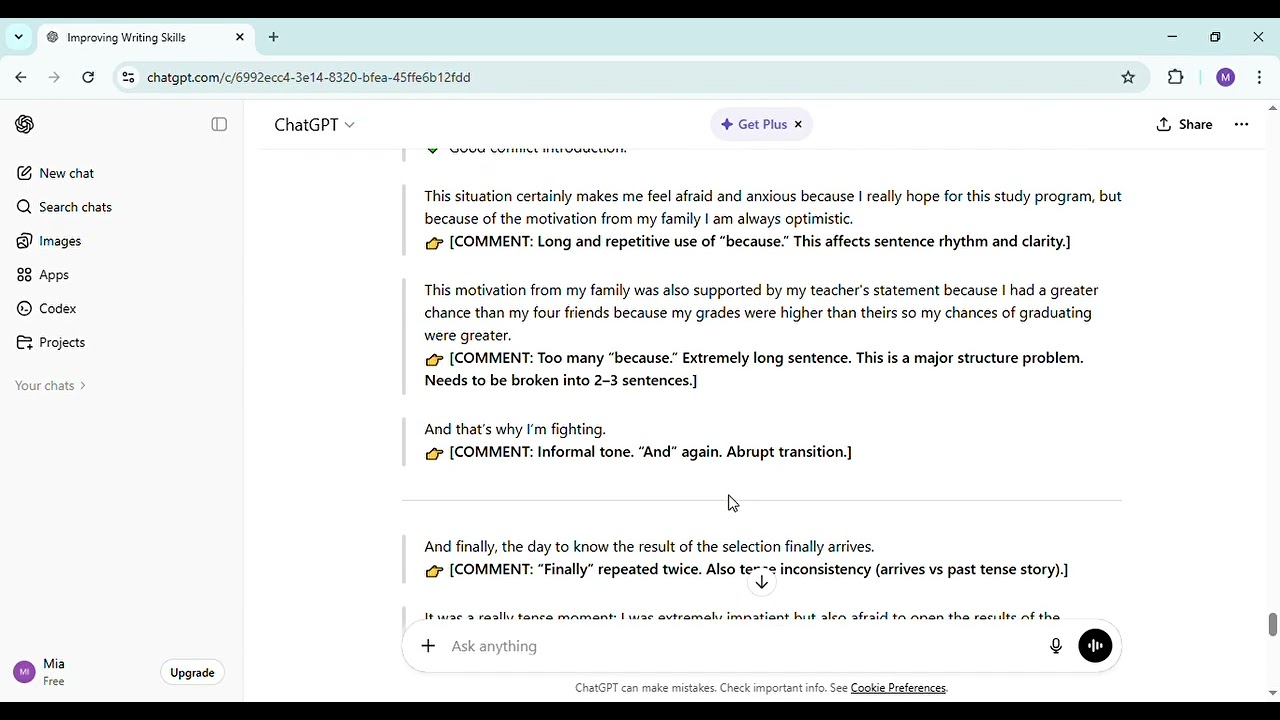The height and width of the screenshot is (720, 1280).
Task: Bookmark this page with the star icon
Action: click(x=1128, y=77)
